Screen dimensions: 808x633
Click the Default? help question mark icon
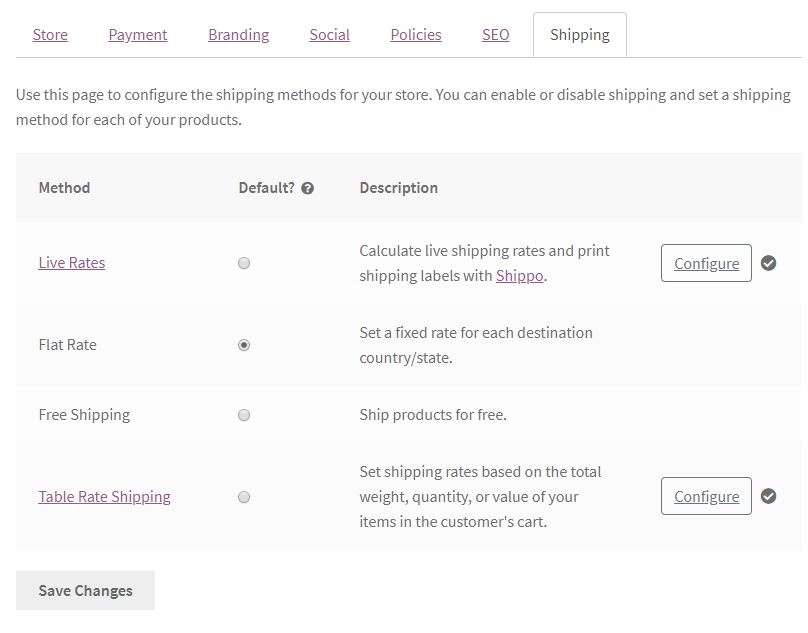coord(308,188)
